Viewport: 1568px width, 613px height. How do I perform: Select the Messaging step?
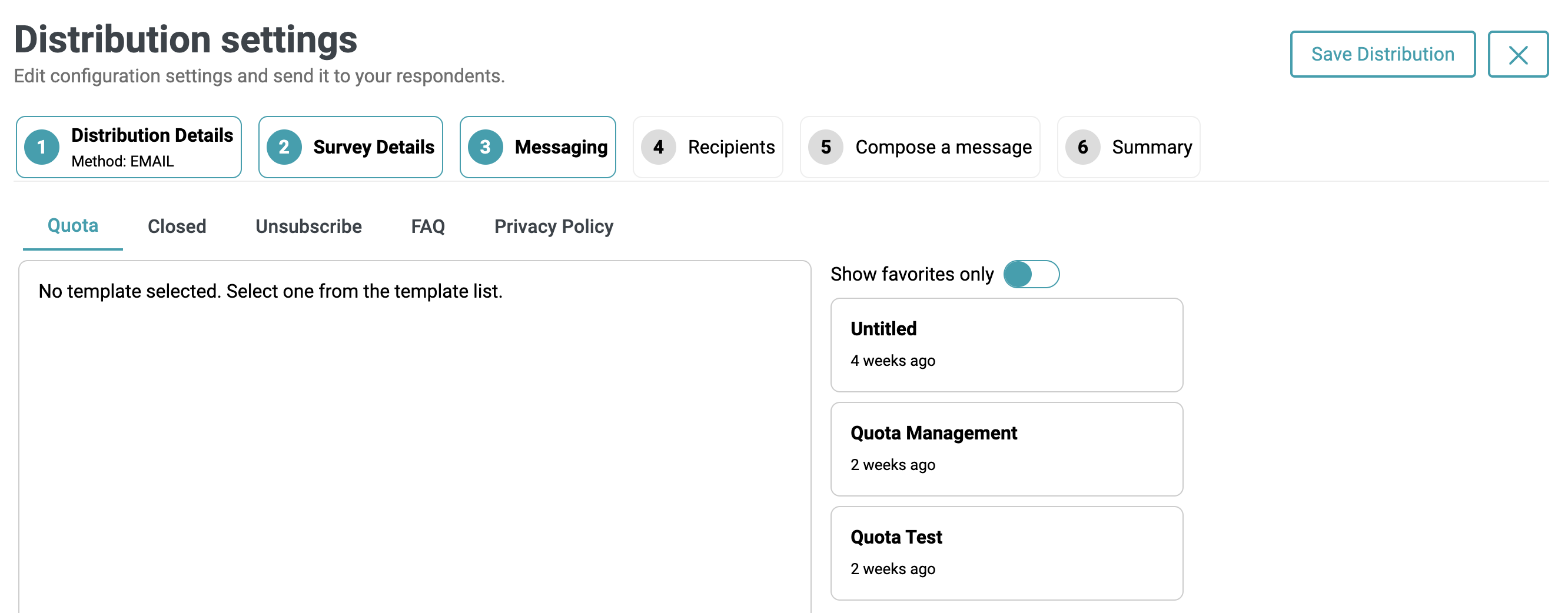pyautogui.click(x=538, y=147)
